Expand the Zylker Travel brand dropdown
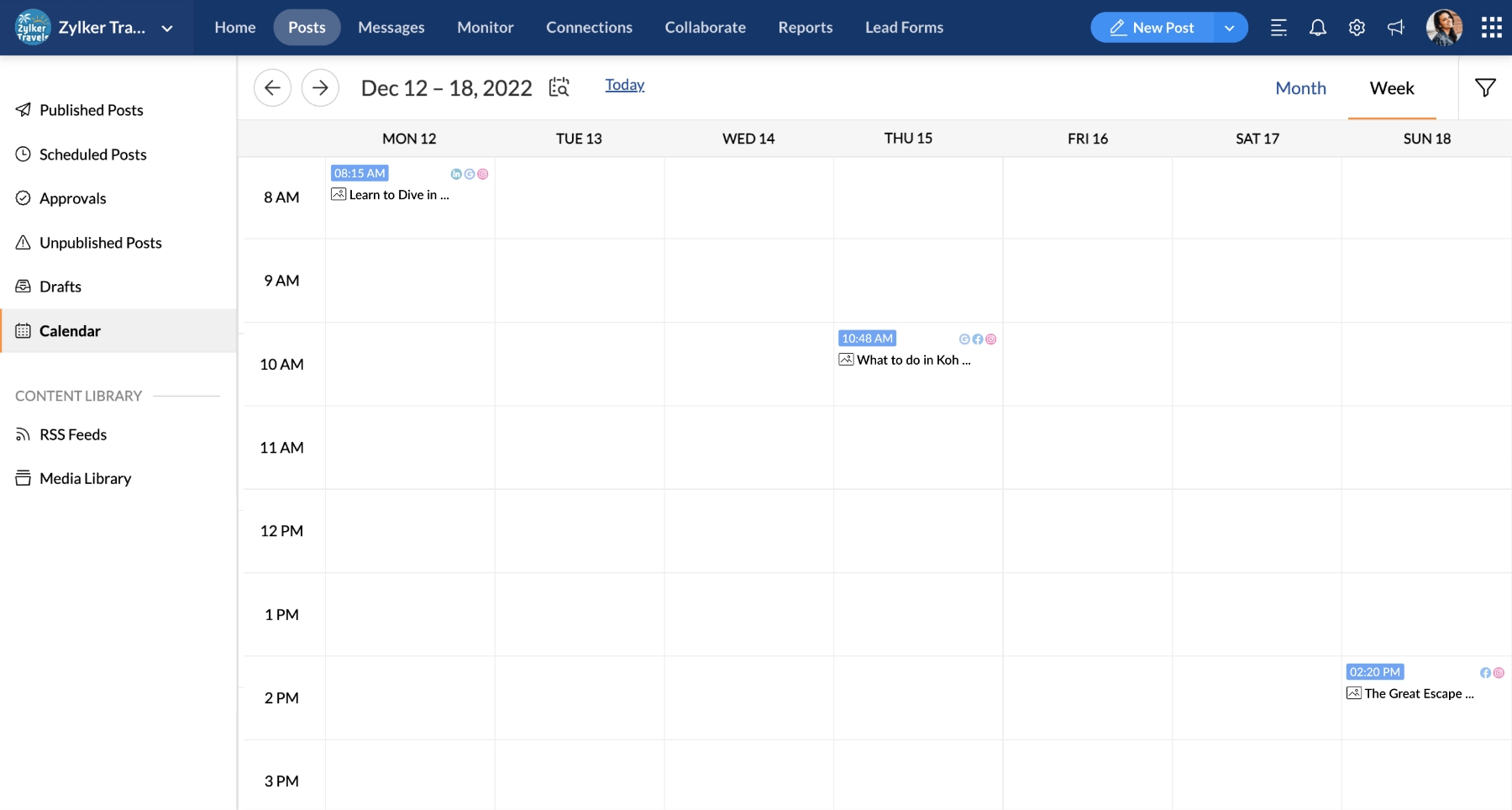This screenshot has height=810, width=1512. click(167, 27)
